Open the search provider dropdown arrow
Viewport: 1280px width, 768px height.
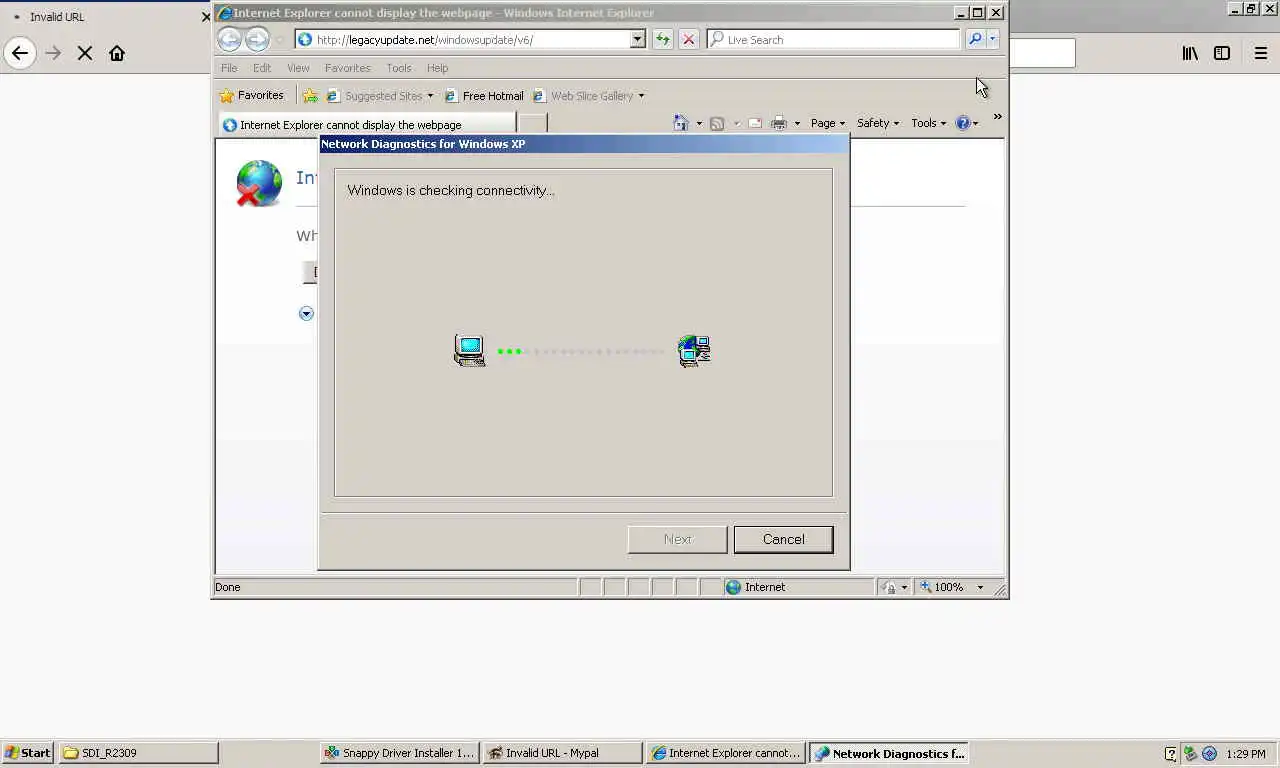click(993, 39)
